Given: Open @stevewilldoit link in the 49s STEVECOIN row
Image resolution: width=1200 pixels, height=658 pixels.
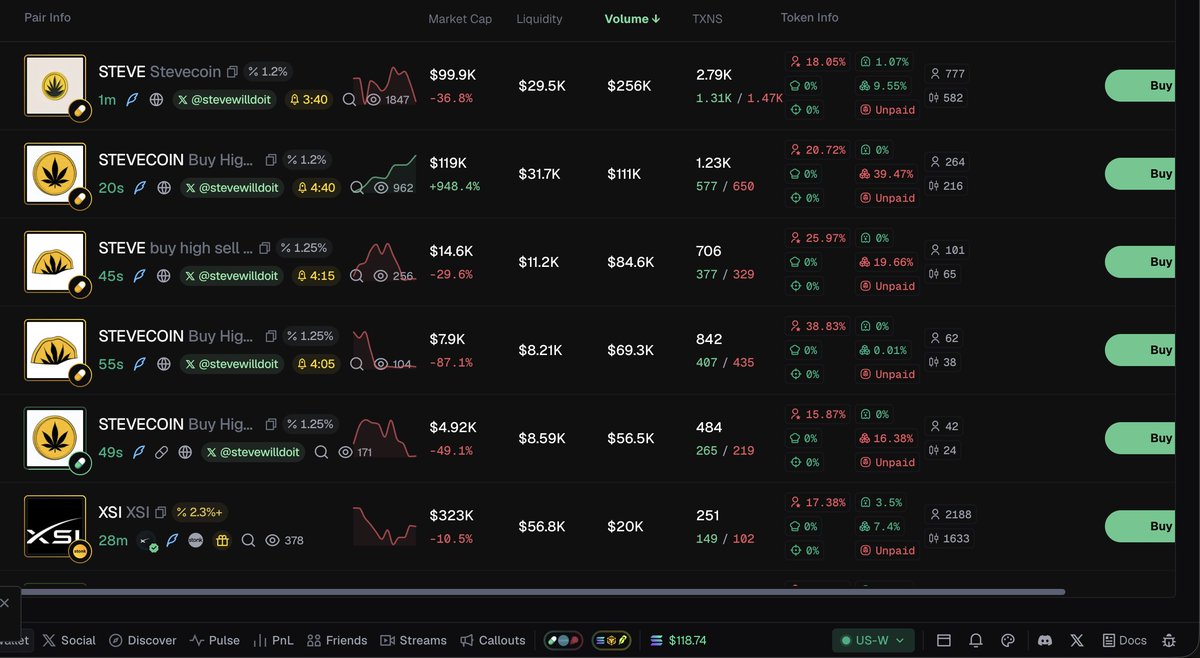Looking at the screenshot, I should (x=254, y=452).
